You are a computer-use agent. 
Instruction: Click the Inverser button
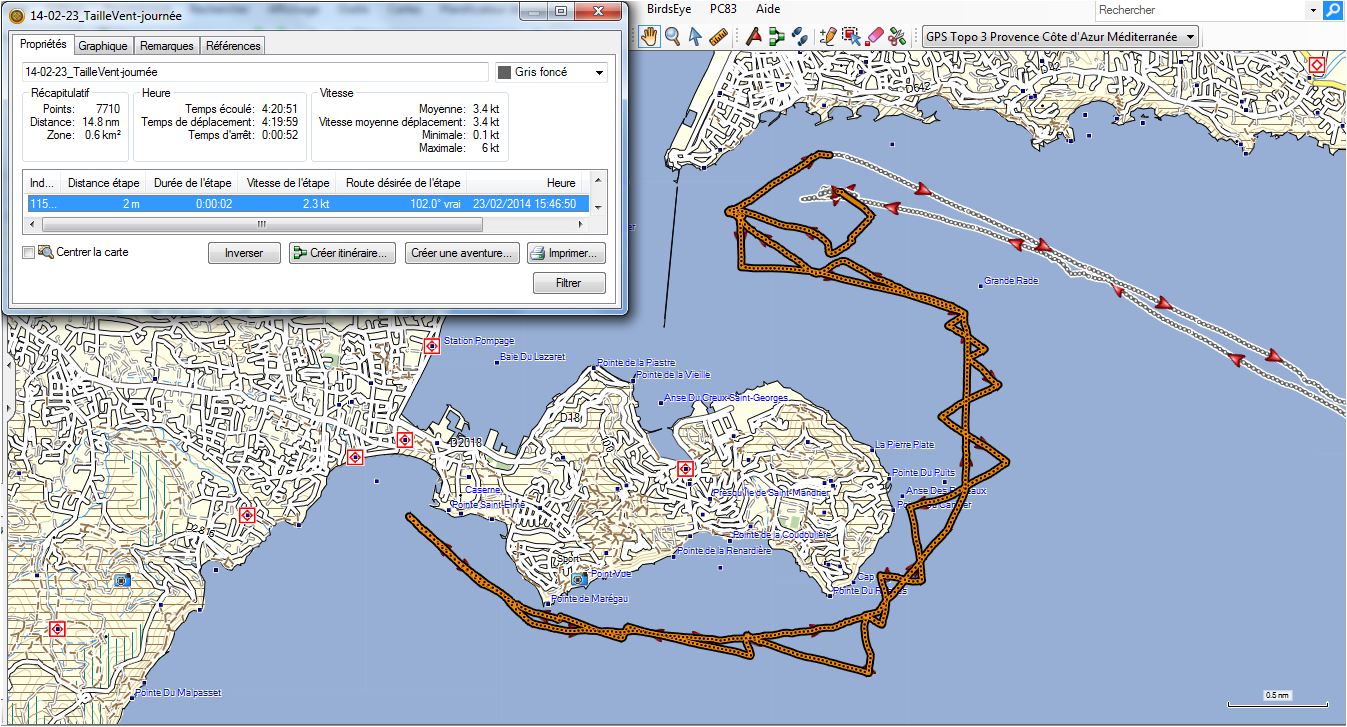[244, 253]
